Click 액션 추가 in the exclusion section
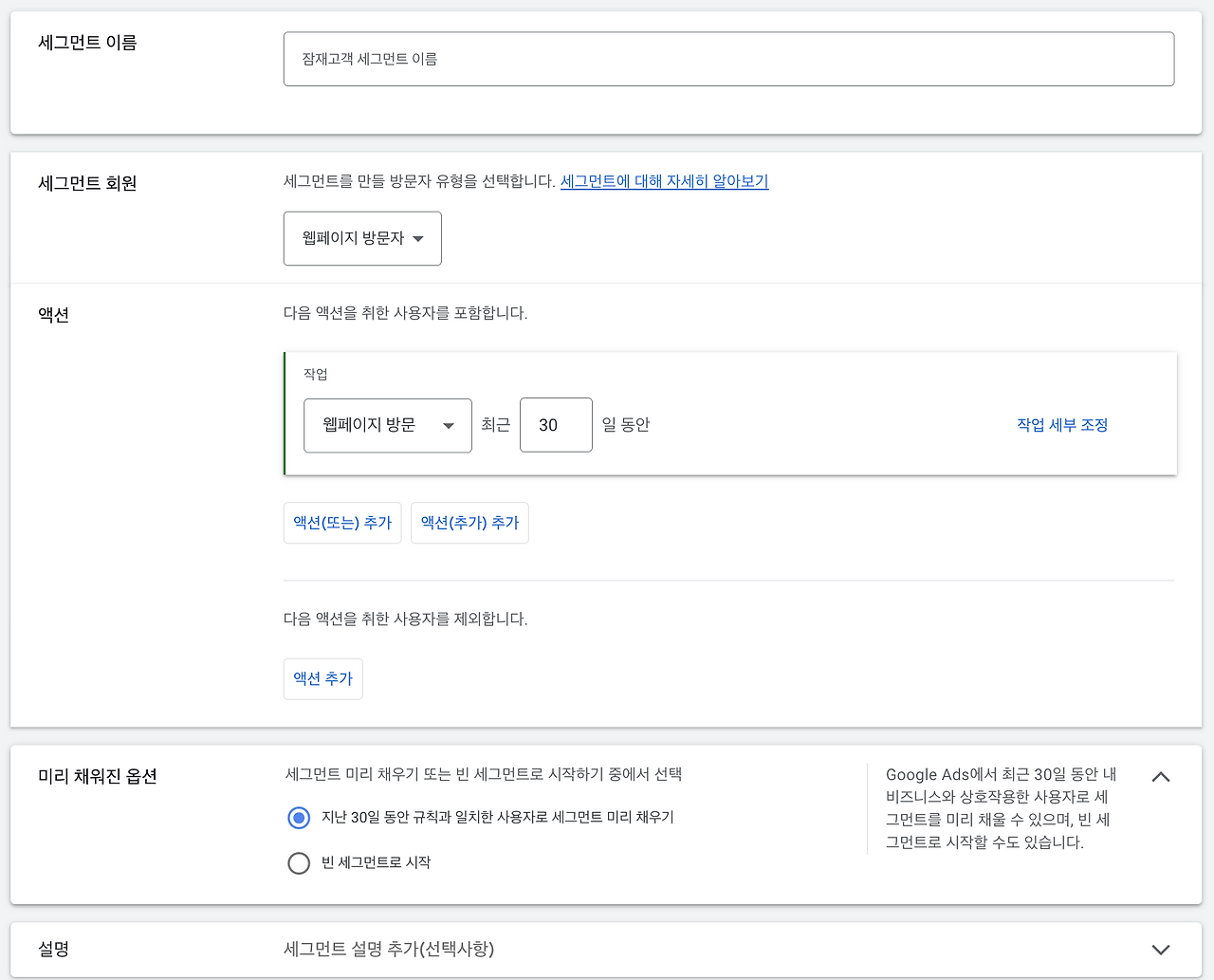 click(322, 678)
